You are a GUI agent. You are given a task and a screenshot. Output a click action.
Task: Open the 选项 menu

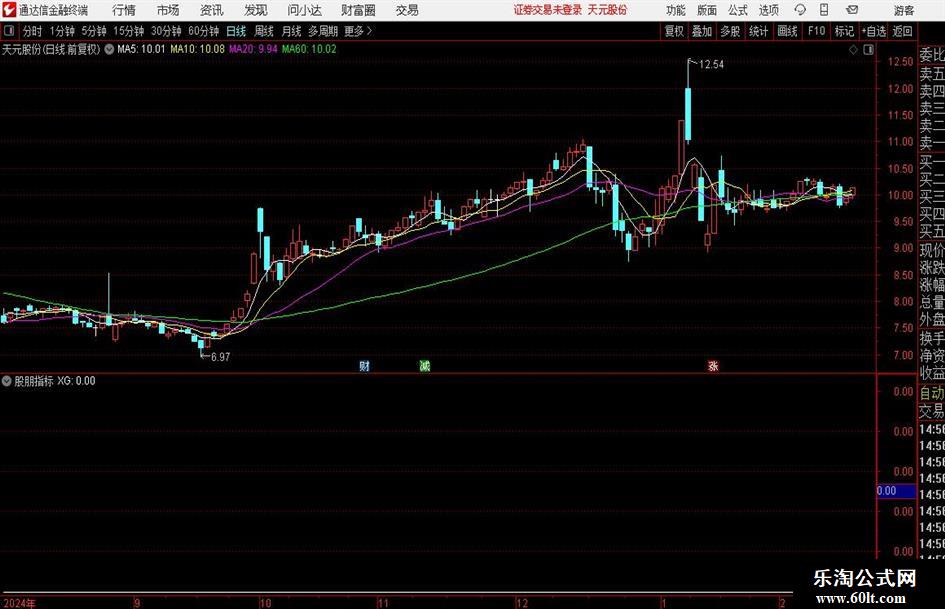coord(768,10)
